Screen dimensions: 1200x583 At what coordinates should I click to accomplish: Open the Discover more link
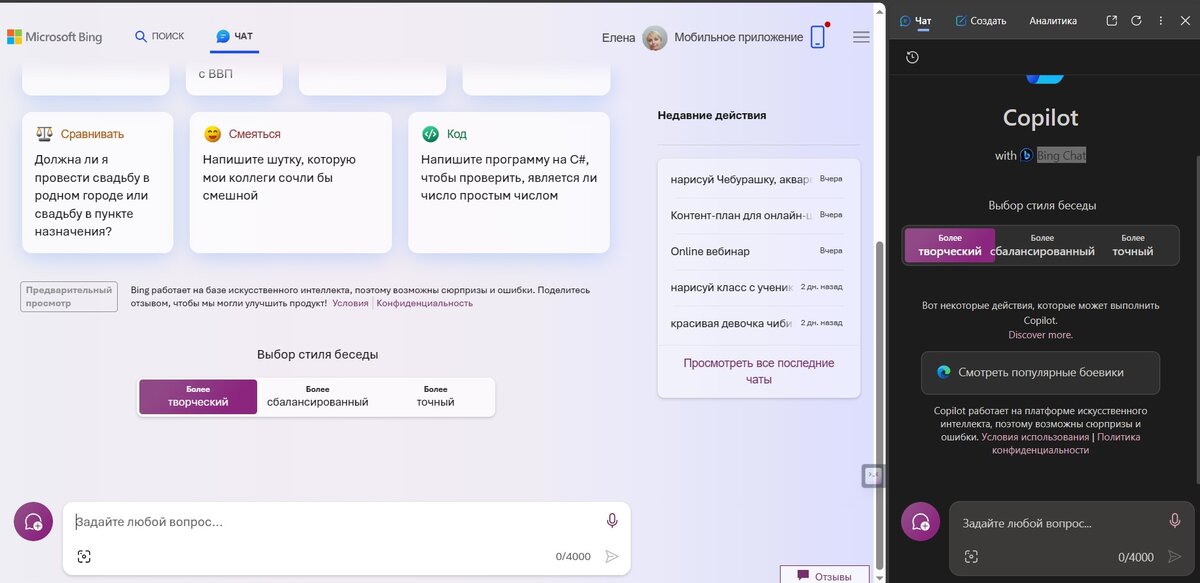click(1040, 335)
